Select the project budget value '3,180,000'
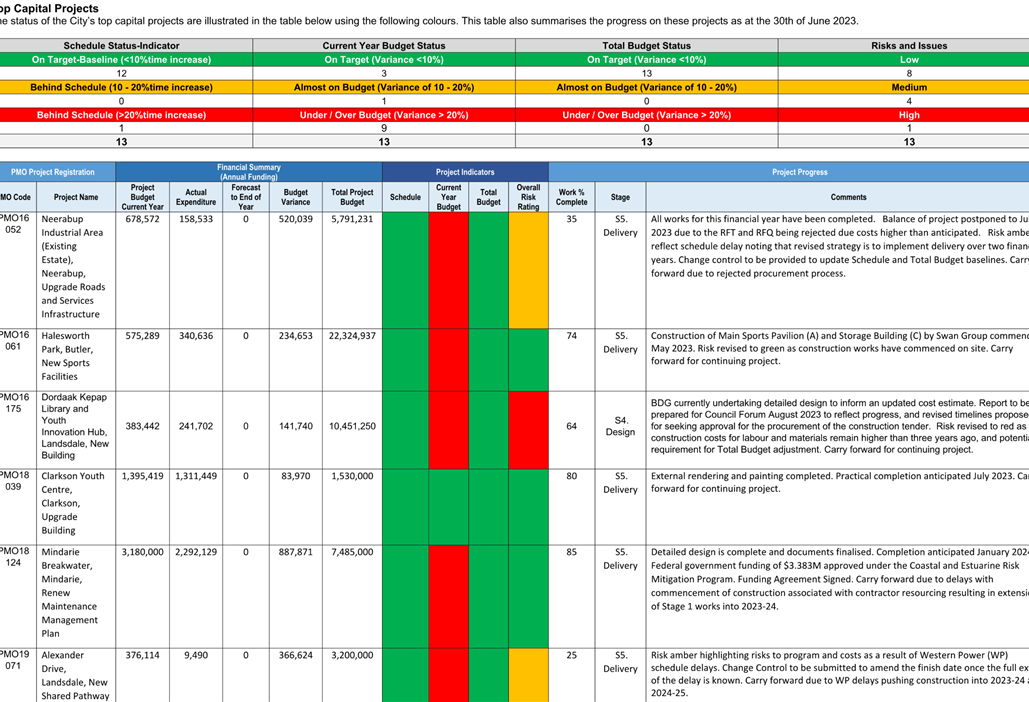The image size is (1029, 702). [142, 552]
